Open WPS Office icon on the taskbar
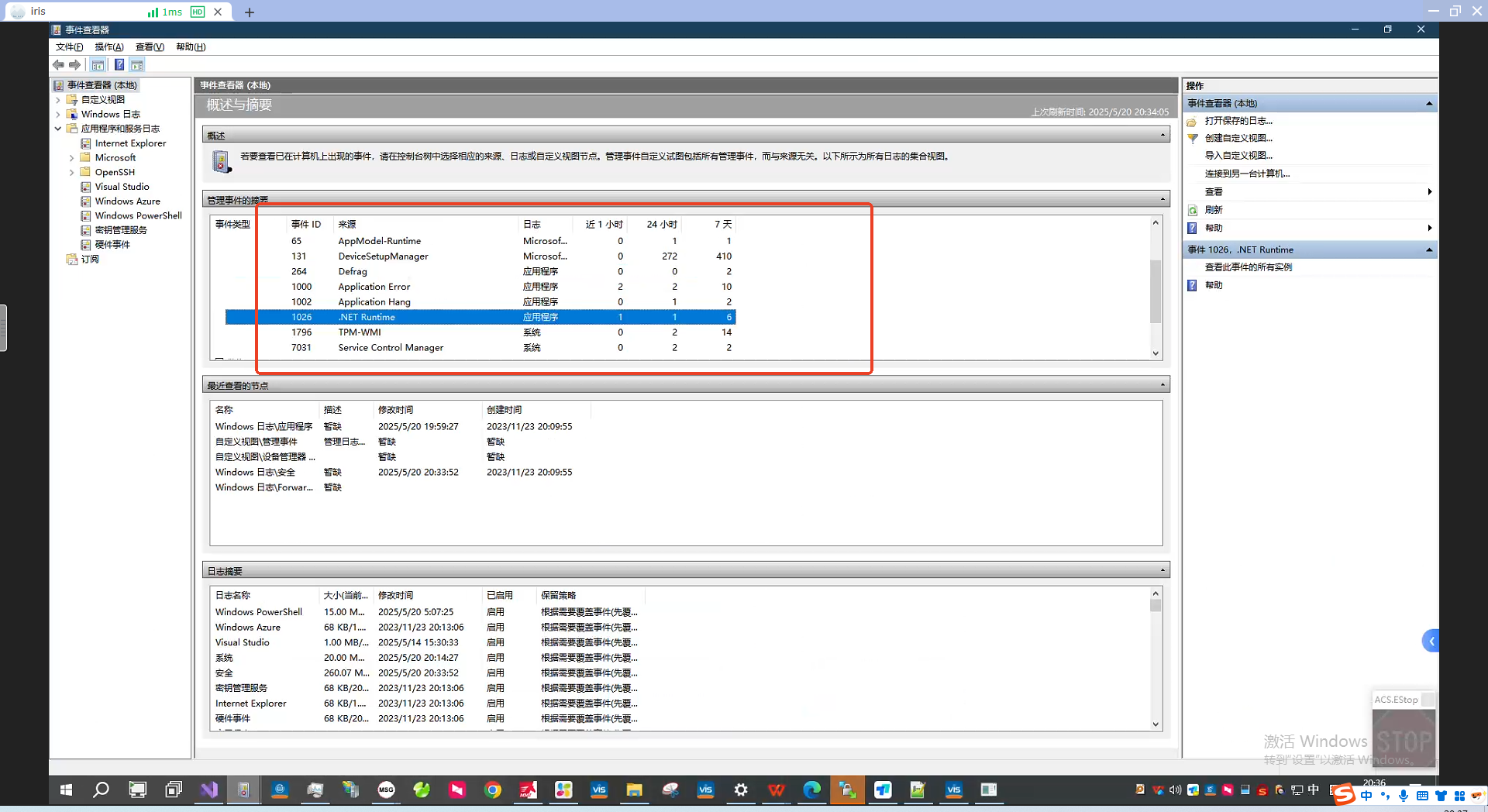This screenshot has width=1488, height=812. [776, 790]
